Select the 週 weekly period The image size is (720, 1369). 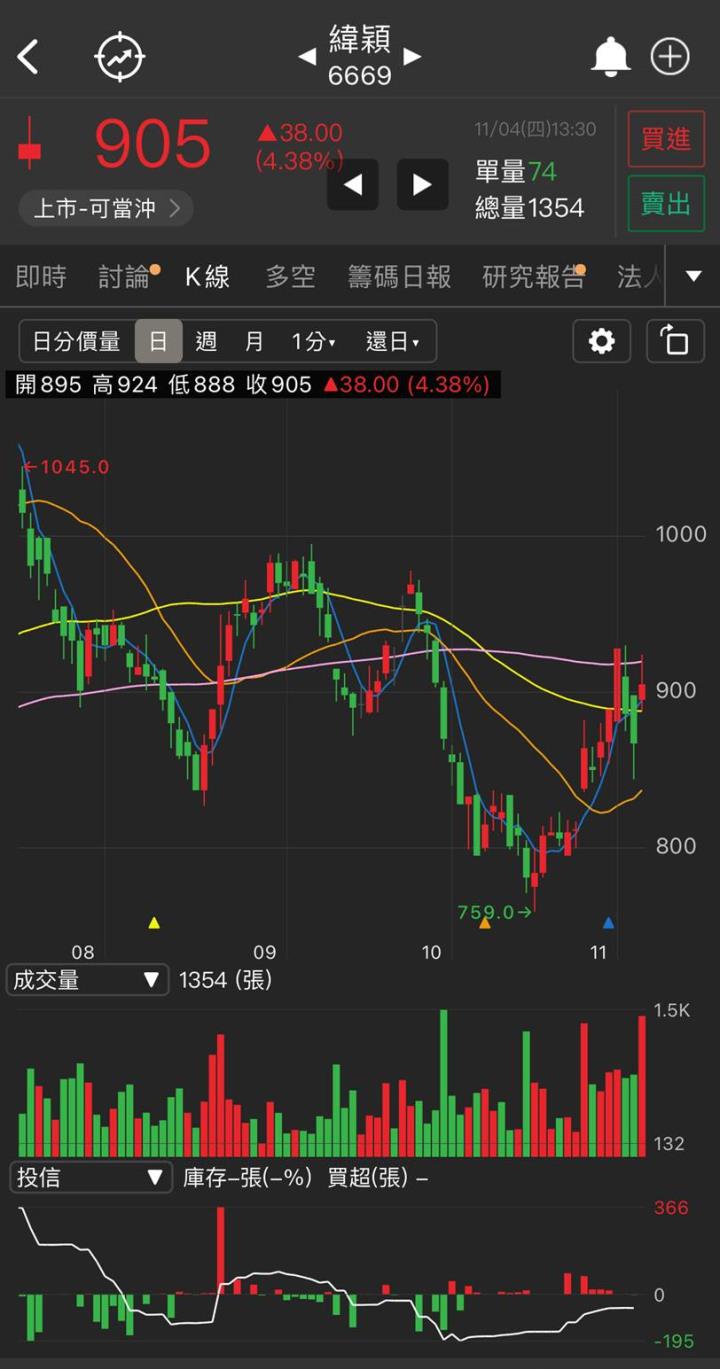coord(206,341)
